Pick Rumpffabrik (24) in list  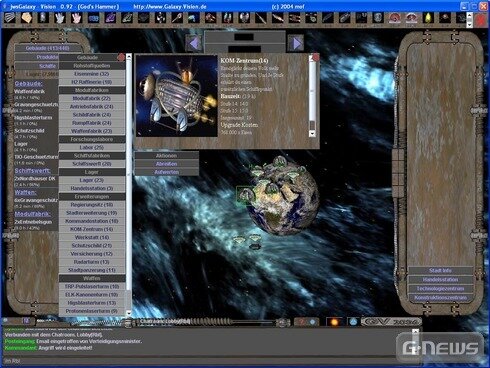pos(92,123)
